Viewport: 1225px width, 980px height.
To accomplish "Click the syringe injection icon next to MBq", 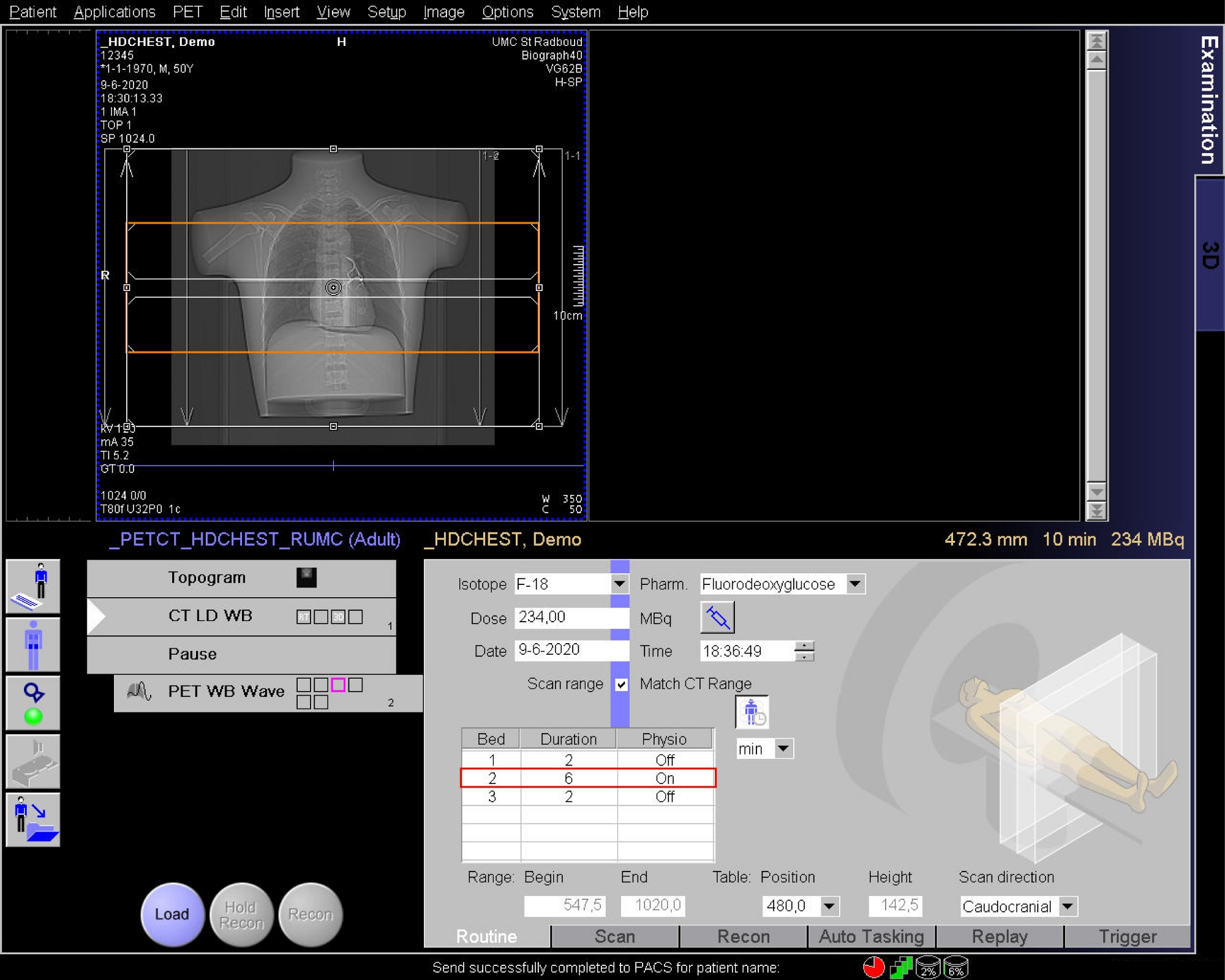I will coord(717,617).
